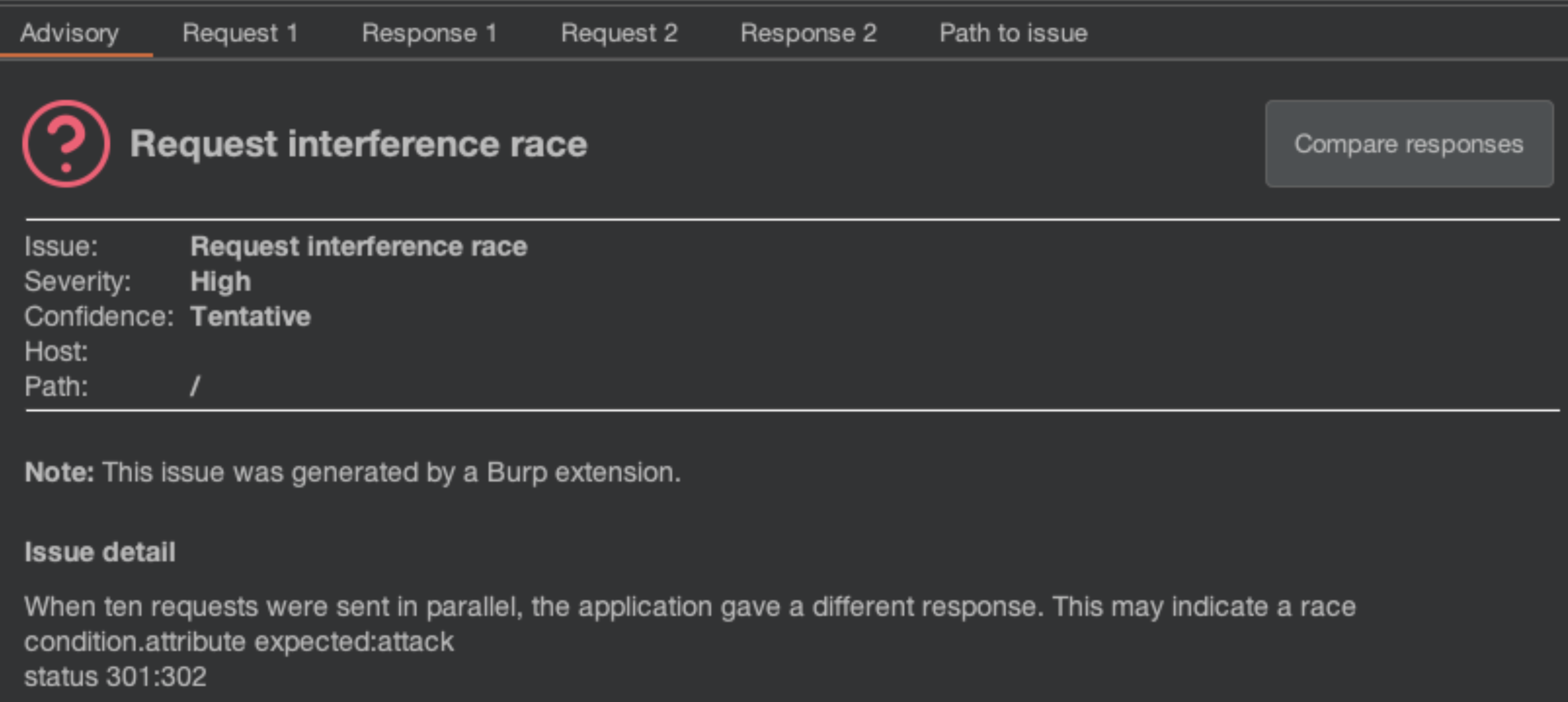
Task: Select the High severity value
Action: click(220, 282)
